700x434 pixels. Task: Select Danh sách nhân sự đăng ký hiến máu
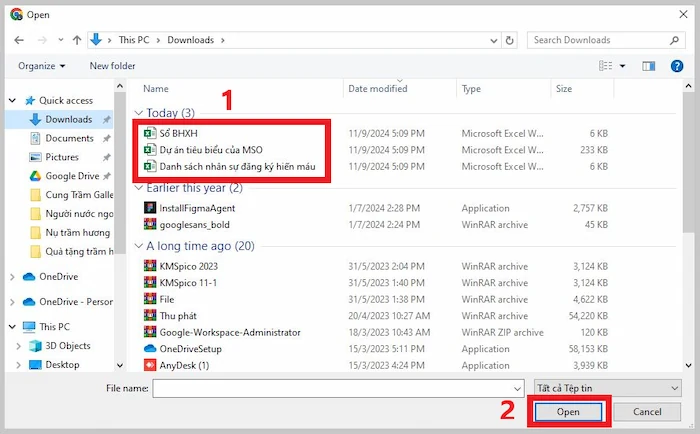(x=238, y=167)
